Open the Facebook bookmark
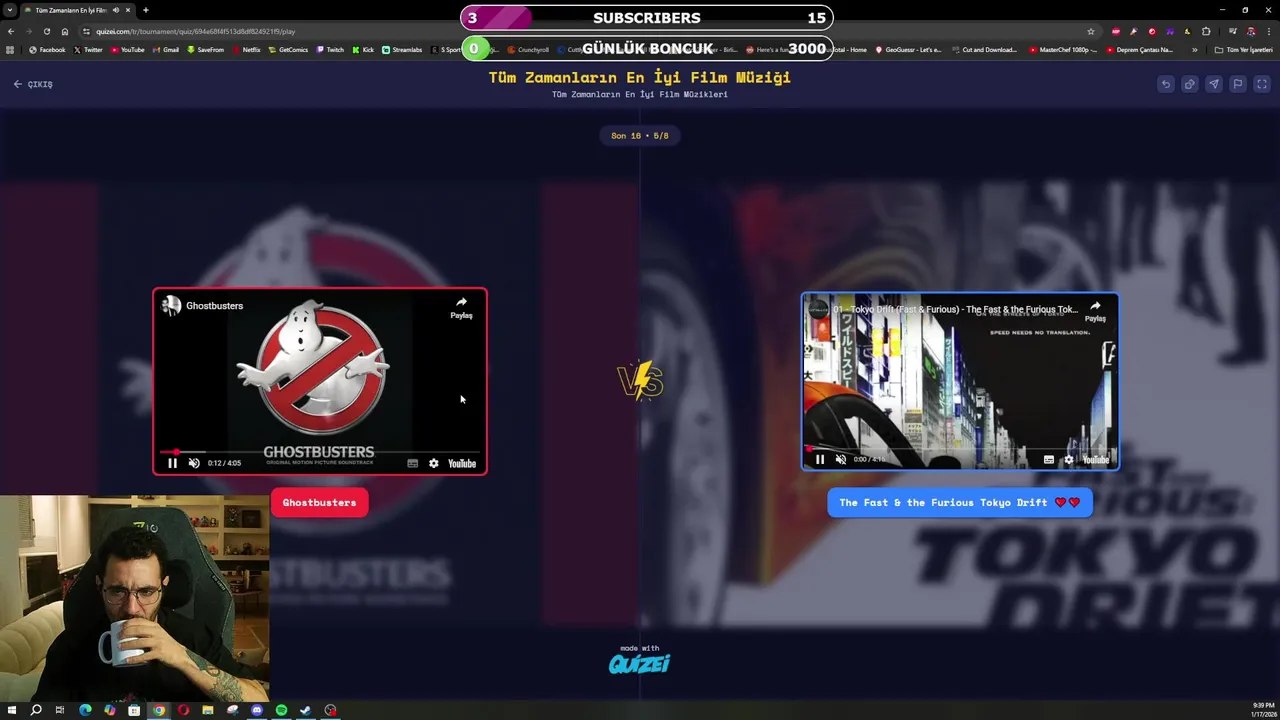Screen dimensions: 1280x720 (x=47, y=50)
